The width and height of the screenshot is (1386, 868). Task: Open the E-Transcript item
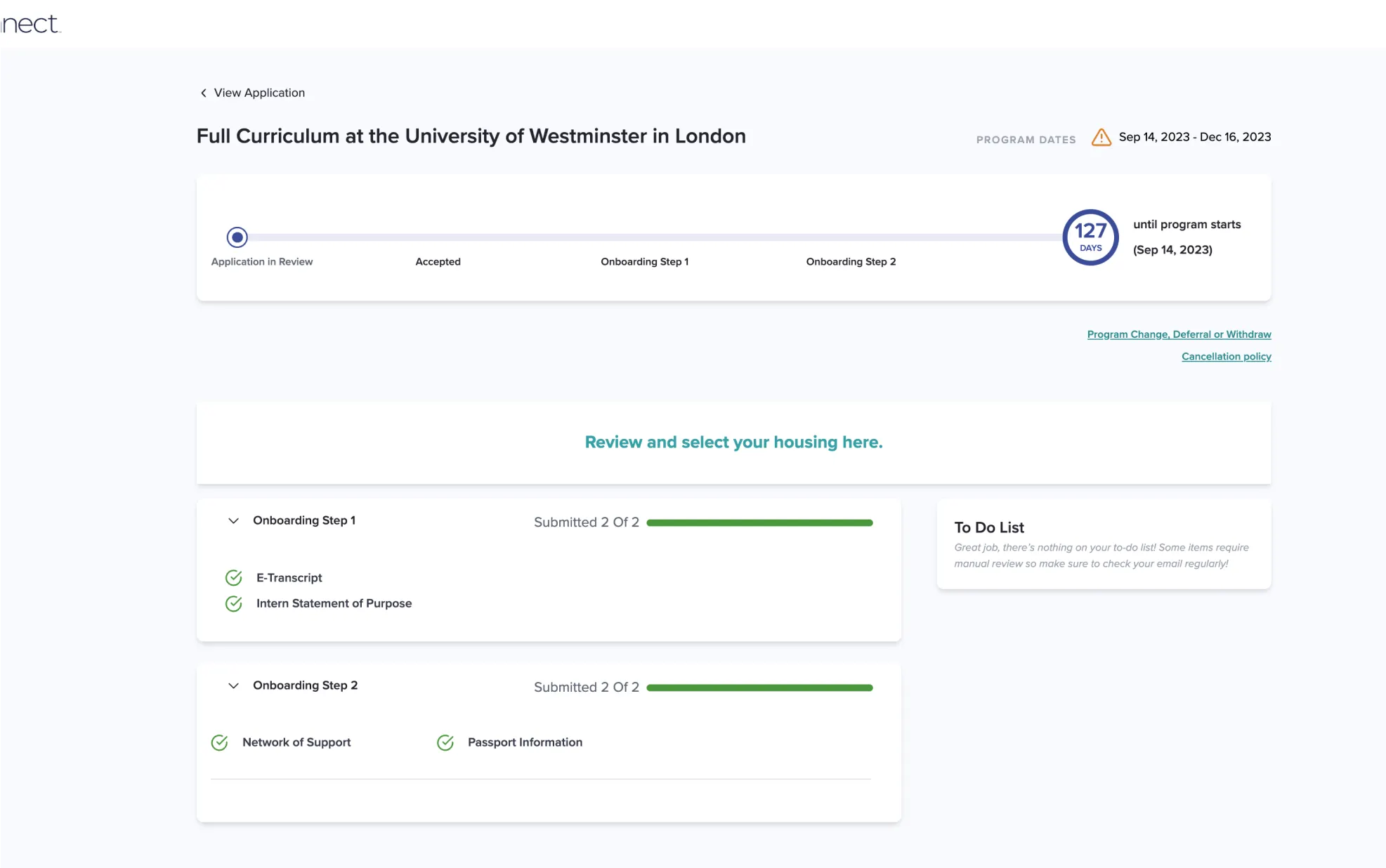click(x=289, y=577)
